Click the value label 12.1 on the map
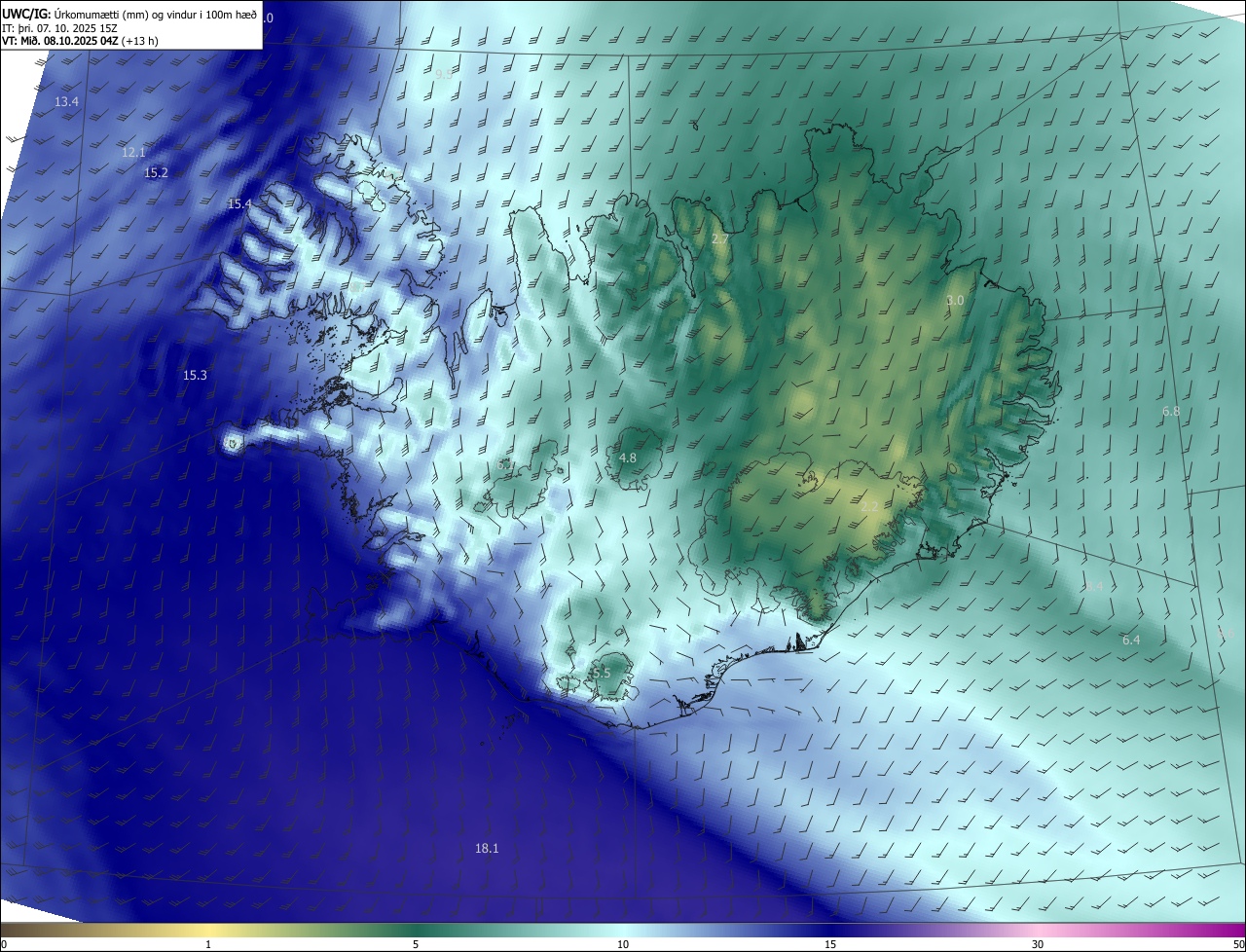This screenshot has height=952, width=1246. (x=133, y=152)
